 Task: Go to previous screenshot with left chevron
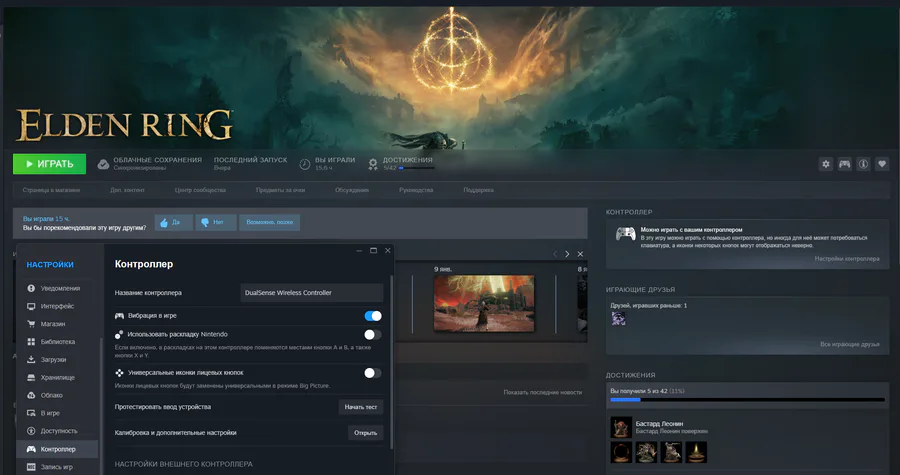pos(554,254)
